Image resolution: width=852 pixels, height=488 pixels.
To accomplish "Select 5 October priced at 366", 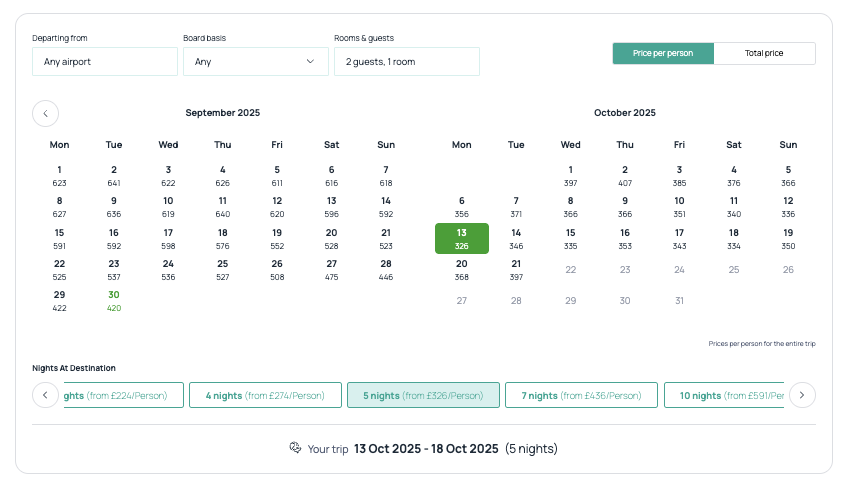I will tap(788, 176).
